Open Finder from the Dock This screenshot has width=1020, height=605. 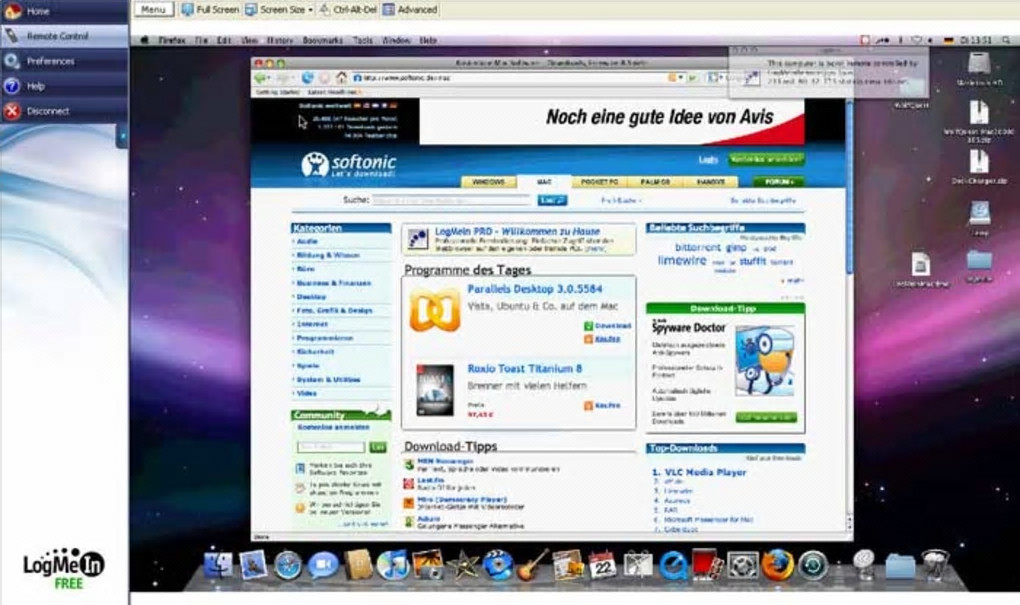tap(219, 565)
